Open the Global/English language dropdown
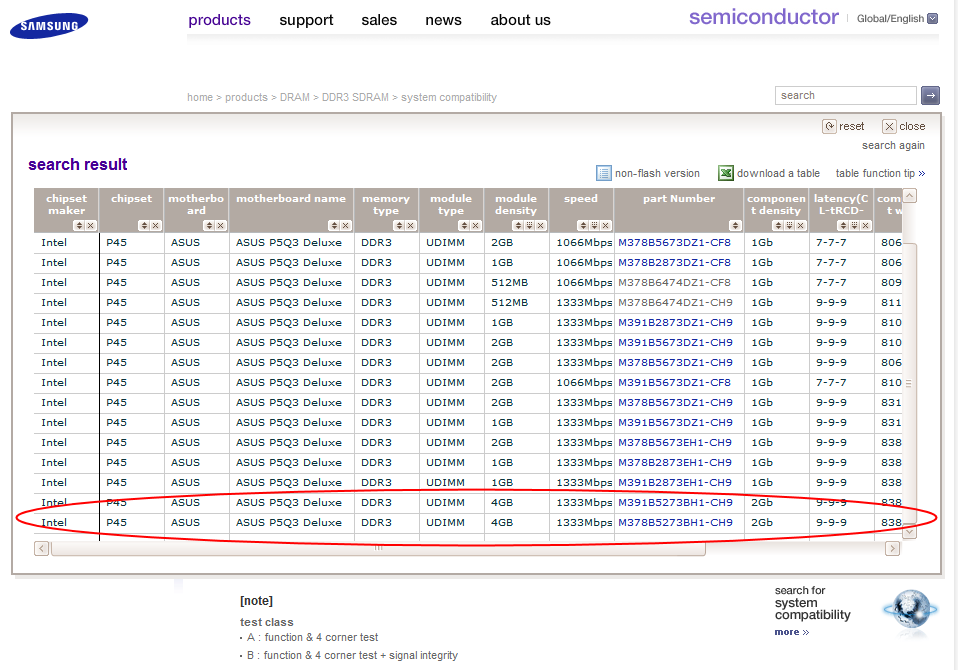The width and height of the screenshot is (958, 670). pos(933,18)
